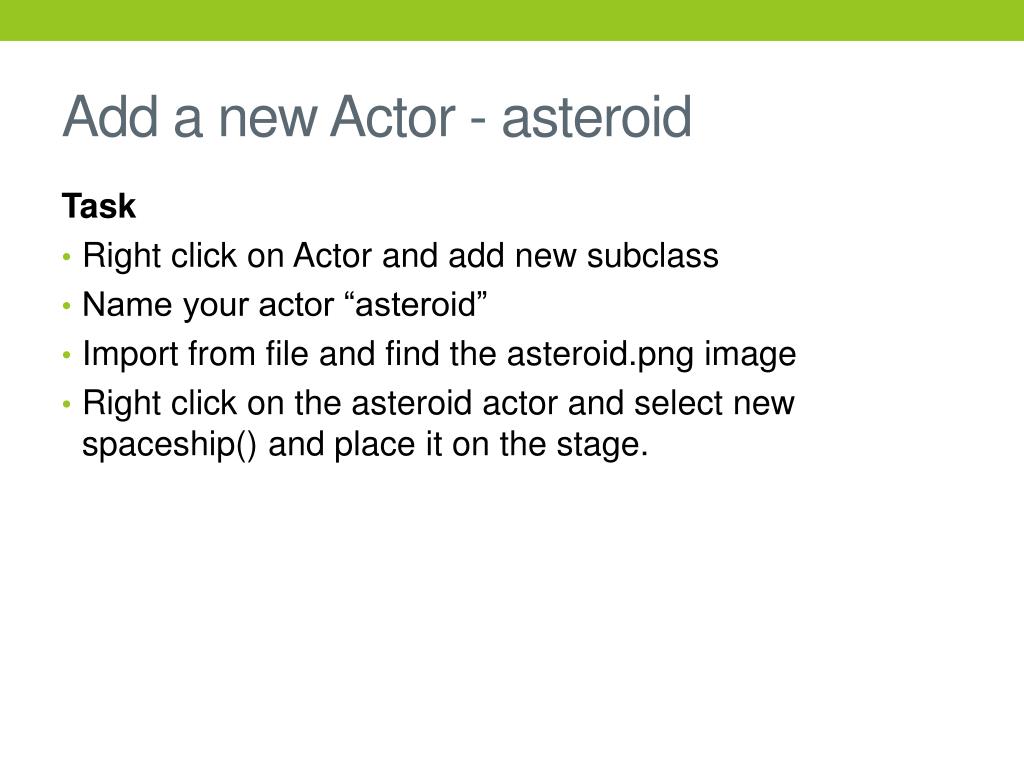Click the slide title 'Add a new Actor - asteroid'

[x=377, y=117]
